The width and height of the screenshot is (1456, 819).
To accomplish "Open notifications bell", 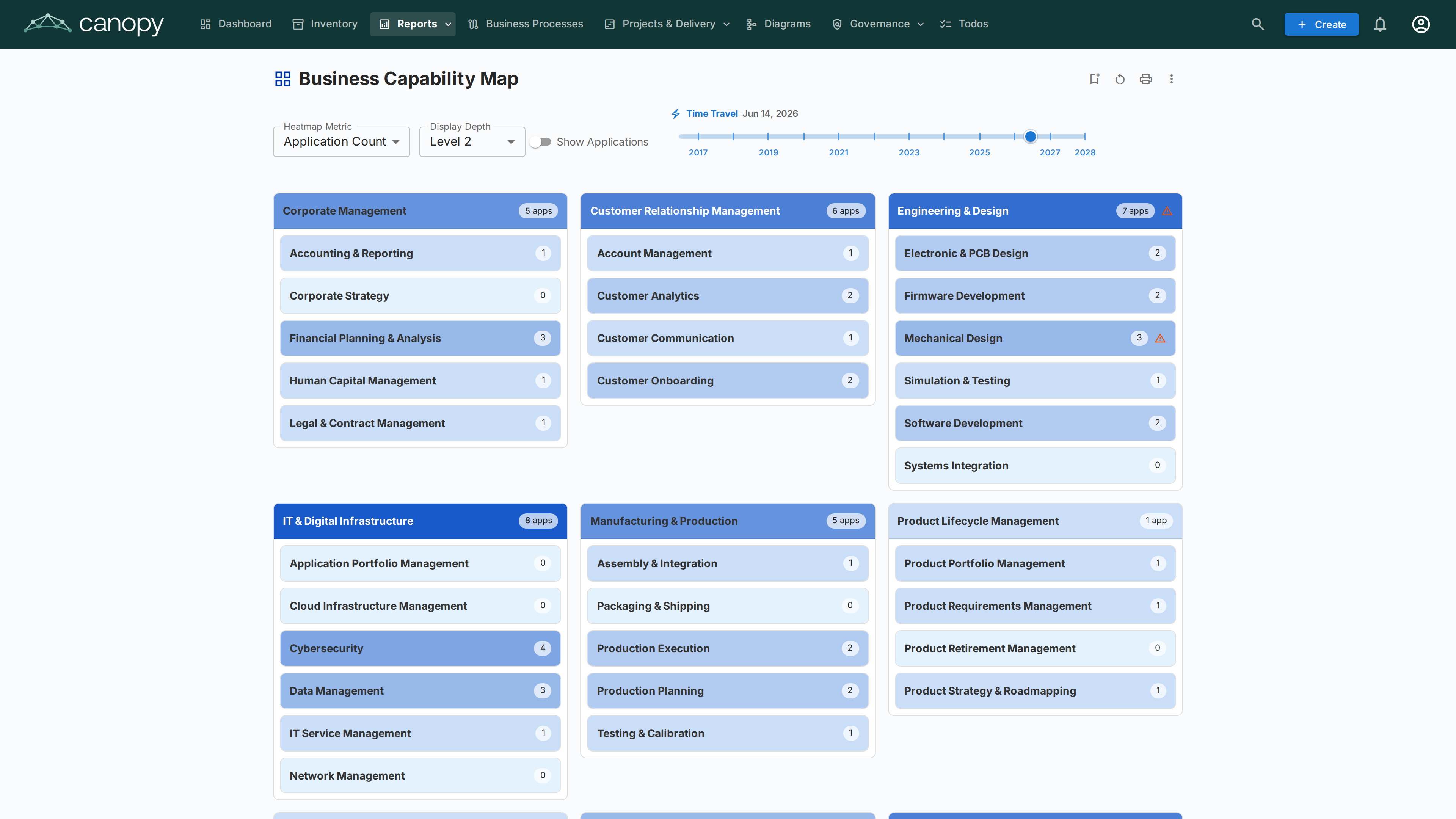I will click(x=1380, y=24).
